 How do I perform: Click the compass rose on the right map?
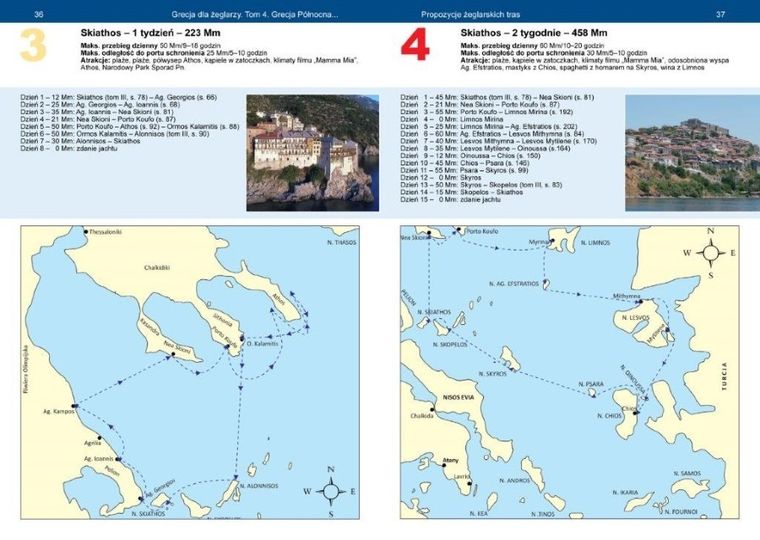tap(710, 254)
